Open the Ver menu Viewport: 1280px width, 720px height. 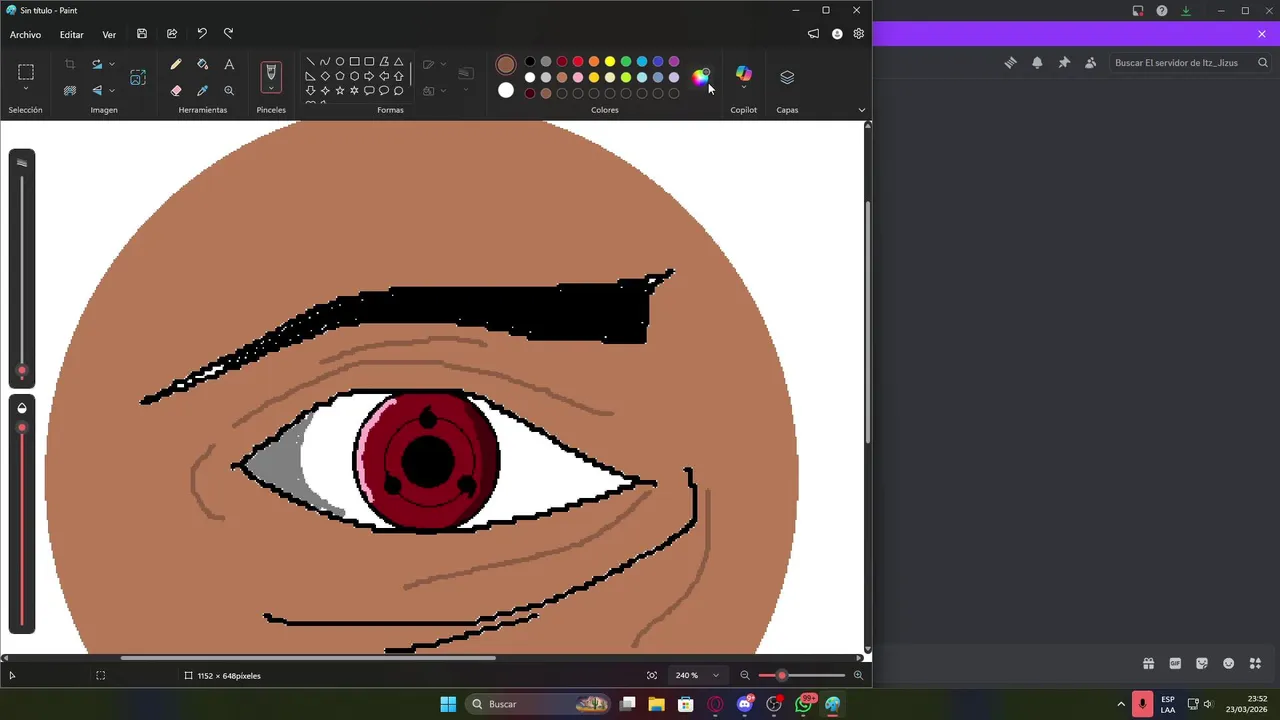[x=109, y=34]
